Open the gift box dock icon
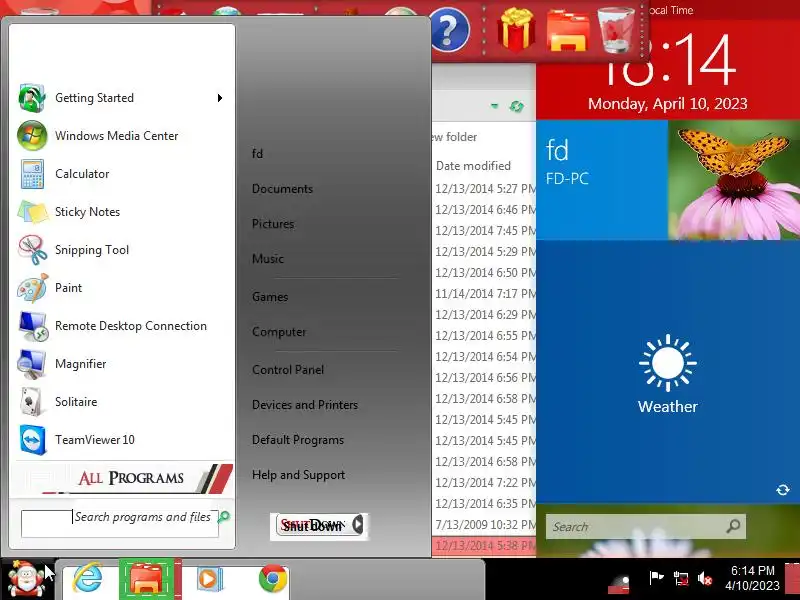The image size is (800, 600). [x=516, y=30]
